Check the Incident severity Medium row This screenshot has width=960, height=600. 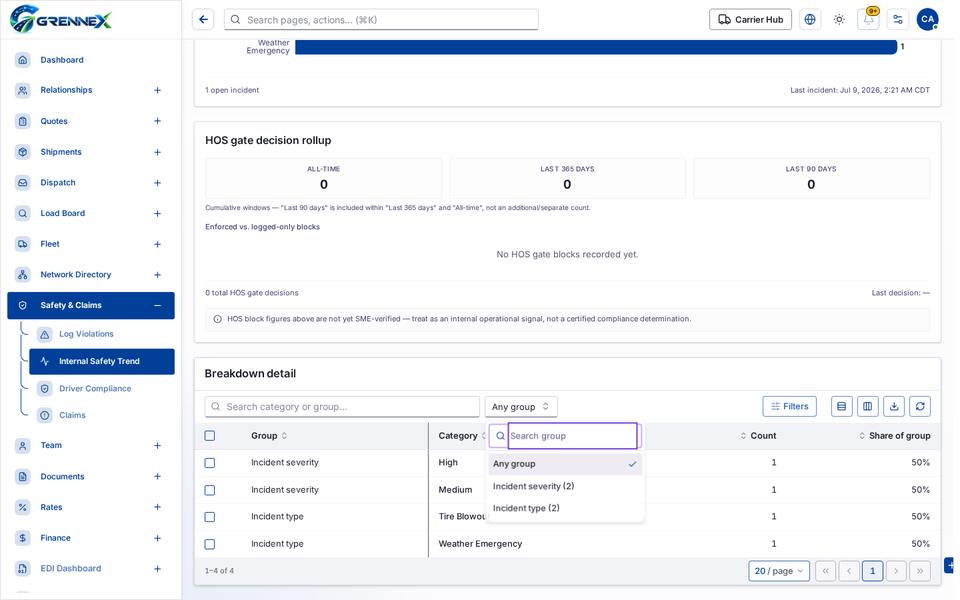point(210,490)
